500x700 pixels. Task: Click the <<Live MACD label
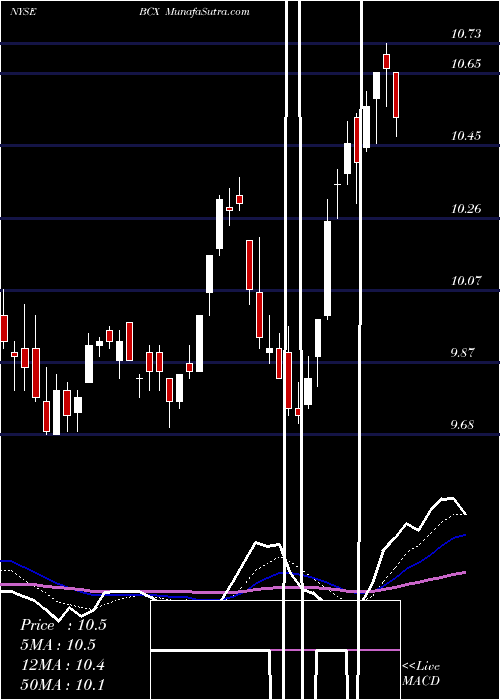pos(421,674)
